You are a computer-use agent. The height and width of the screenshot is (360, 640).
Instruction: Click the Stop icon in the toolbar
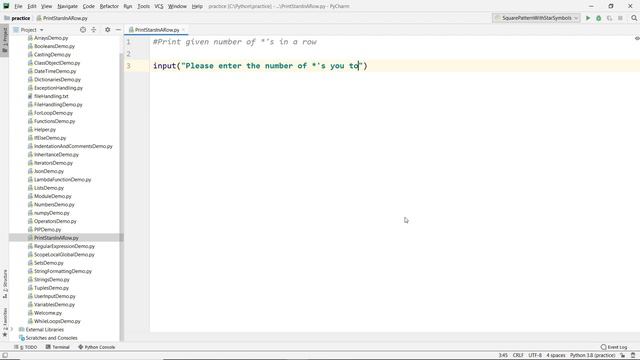[x=620, y=18]
